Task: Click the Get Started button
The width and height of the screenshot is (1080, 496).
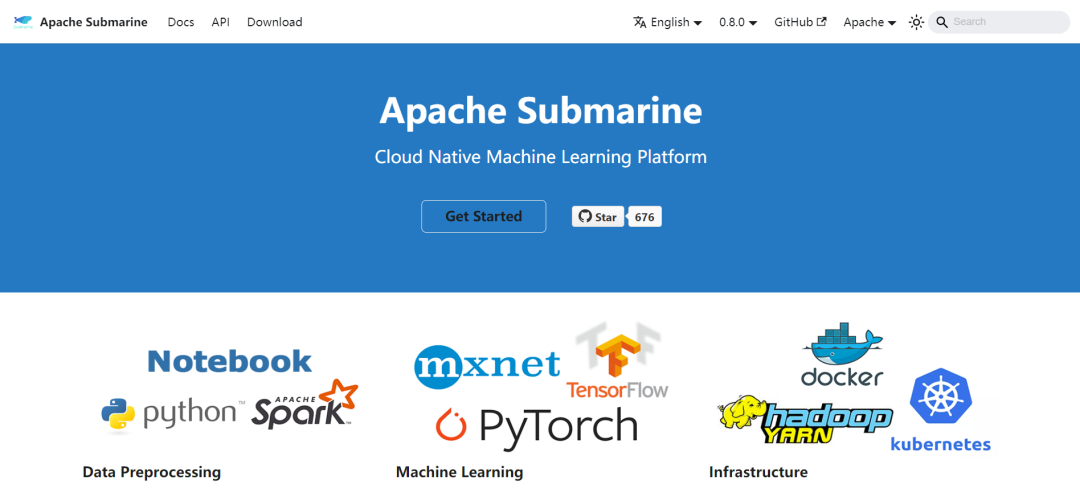Action: click(x=484, y=216)
